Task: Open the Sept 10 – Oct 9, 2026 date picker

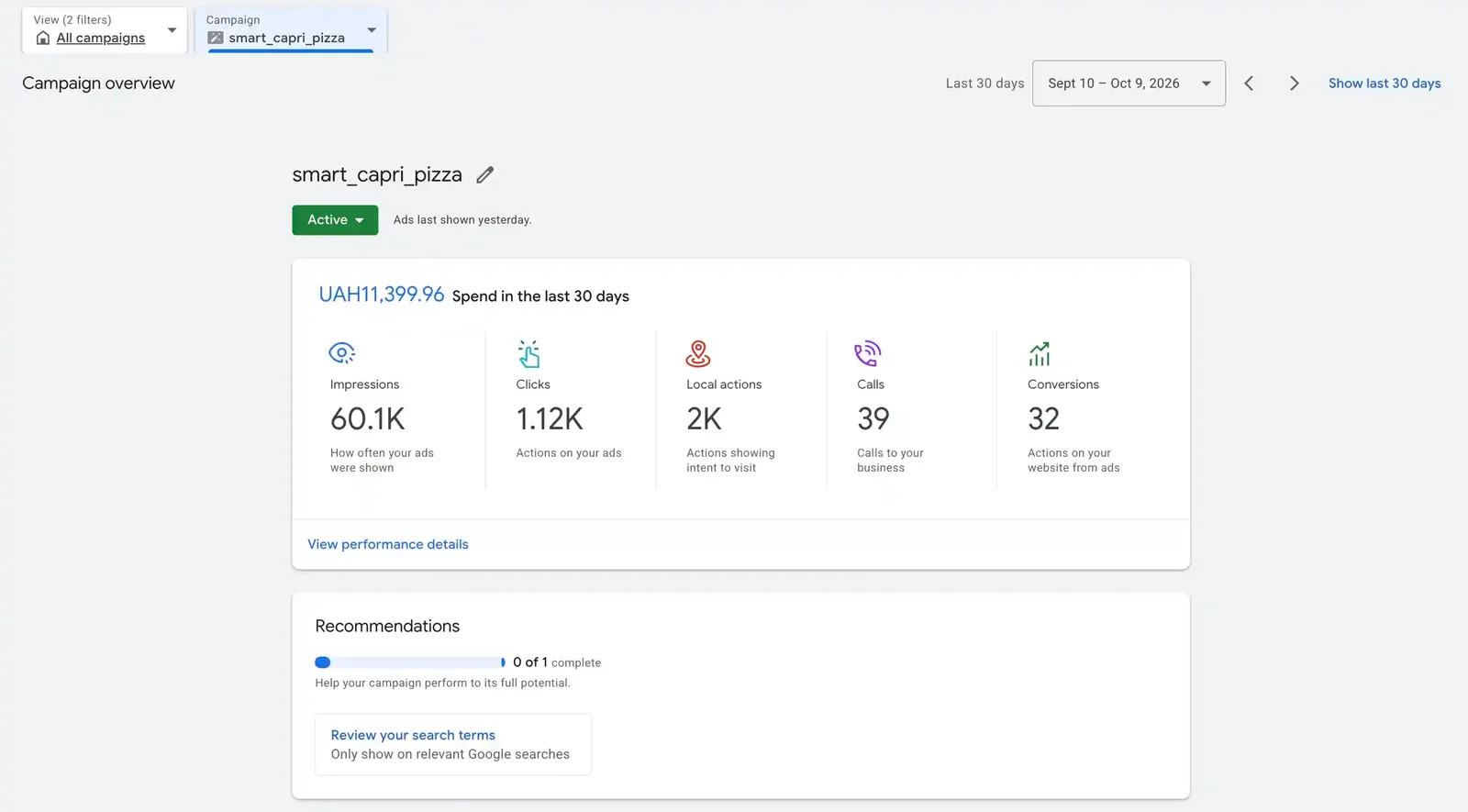Action: (1129, 83)
